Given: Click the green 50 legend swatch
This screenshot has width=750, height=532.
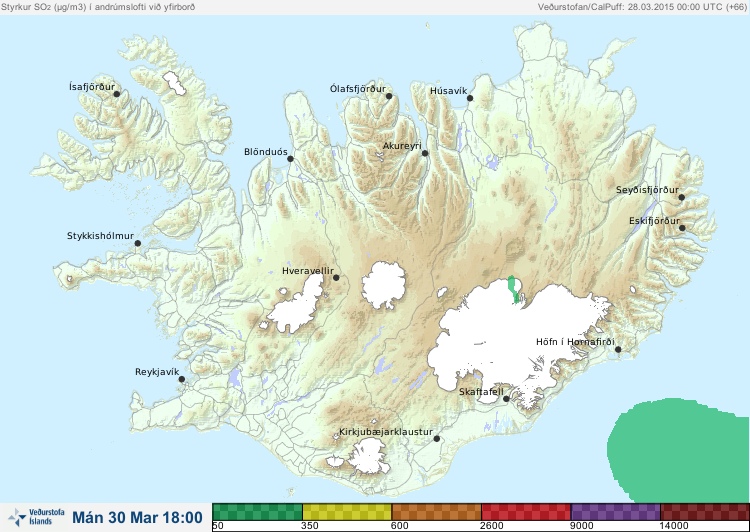Looking at the screenshot, I should click(257, 512).
